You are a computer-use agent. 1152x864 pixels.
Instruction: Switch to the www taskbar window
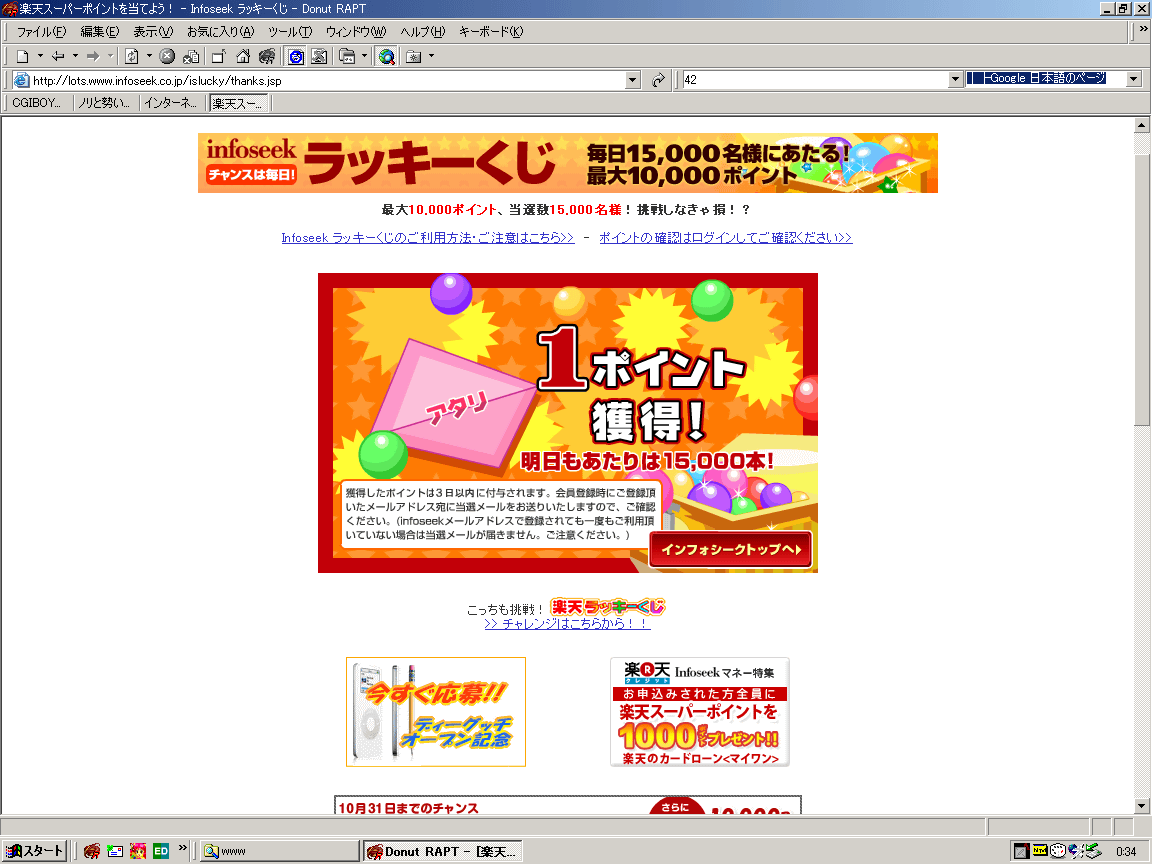click(280, 851)
